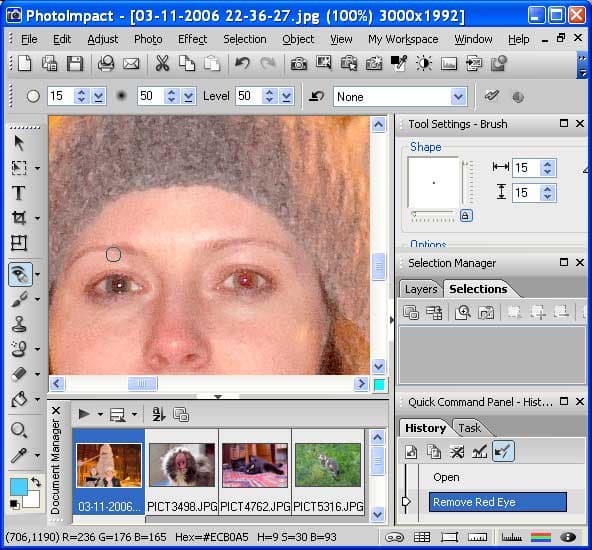Select the Eraser tool
The width and height of the screenshot is (592, 550).
tap(18, 374)
